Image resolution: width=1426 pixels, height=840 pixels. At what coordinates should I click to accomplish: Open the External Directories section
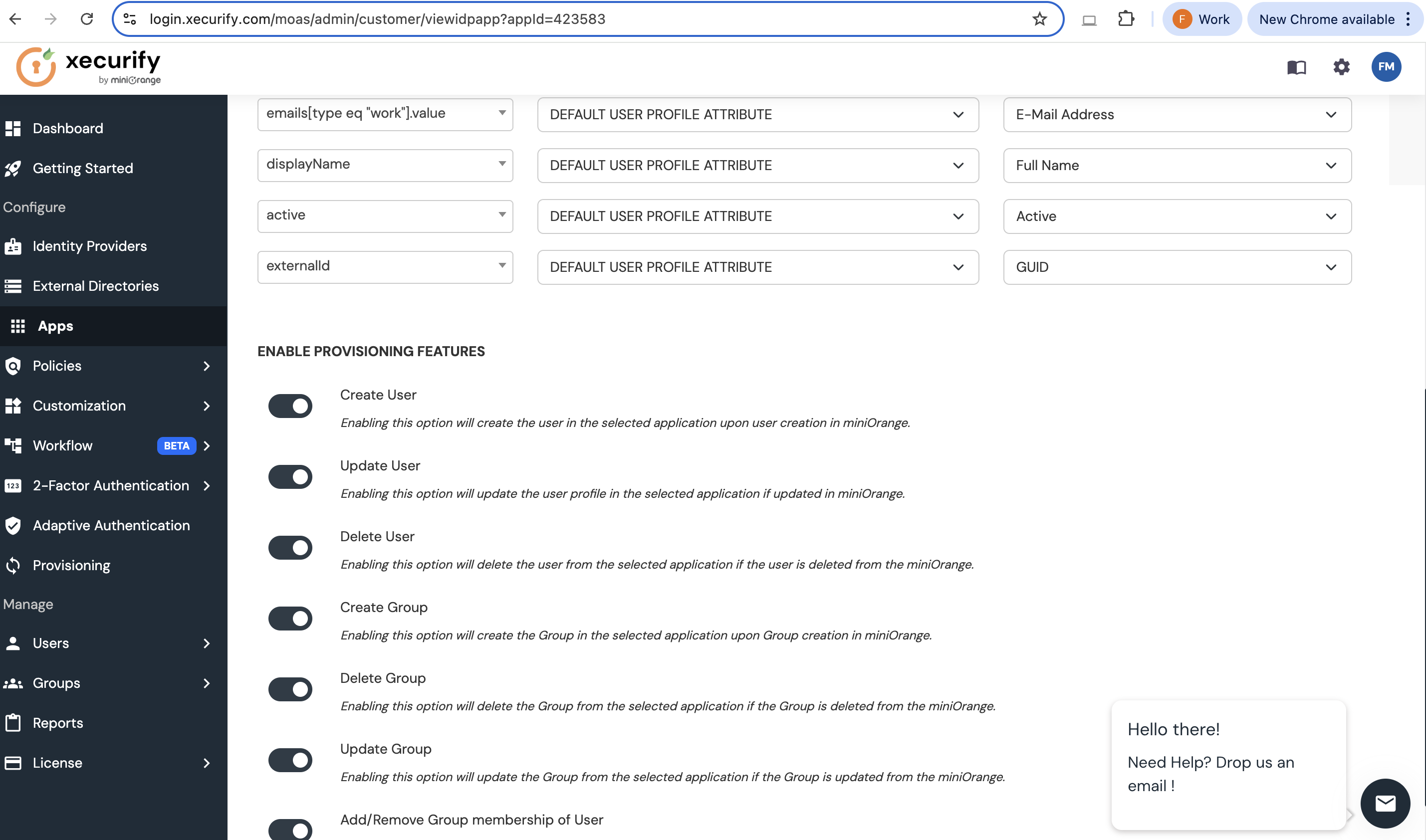(95, 286)
